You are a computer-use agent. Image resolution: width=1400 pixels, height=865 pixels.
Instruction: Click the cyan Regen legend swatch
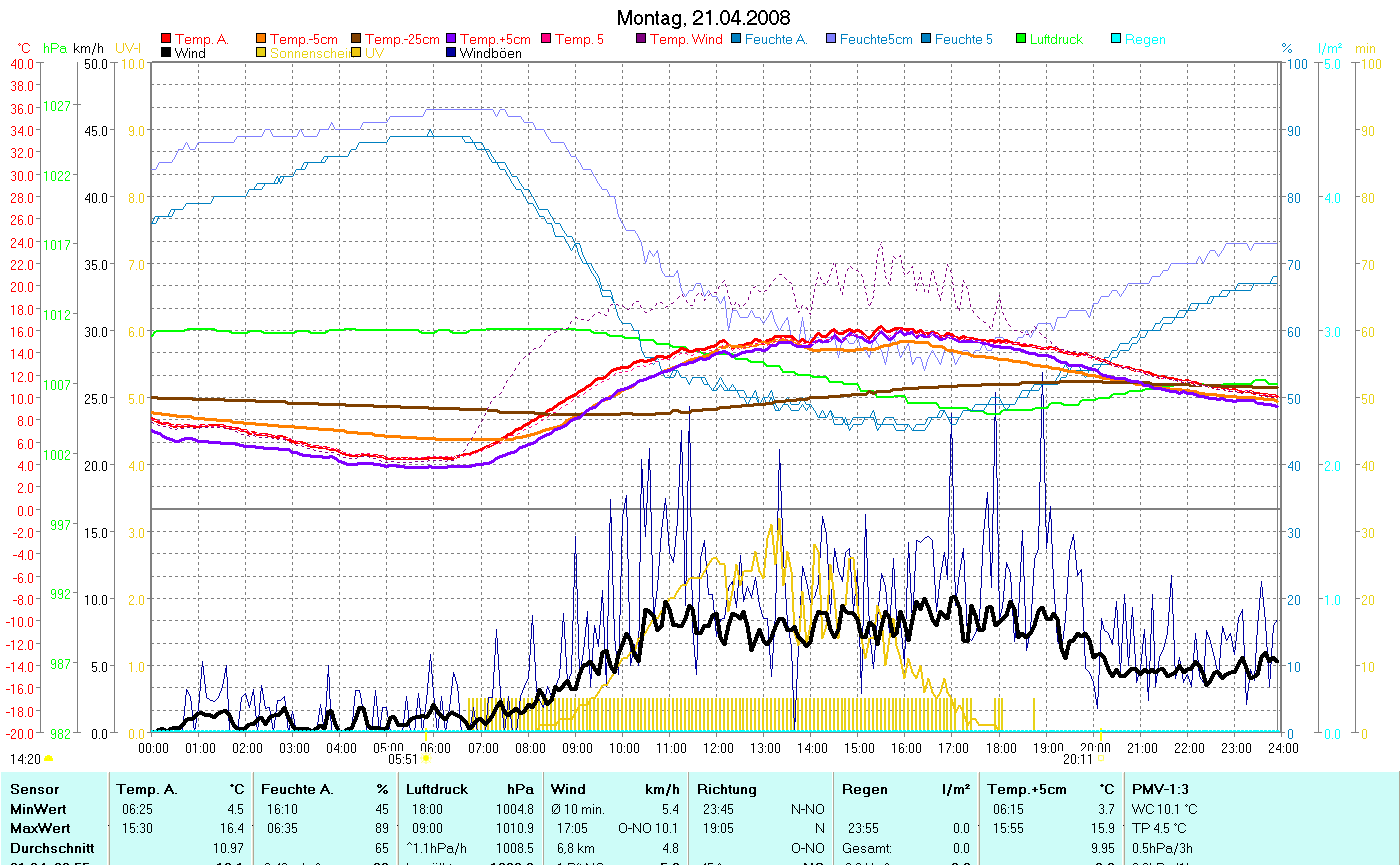[x=1116, y=40]
